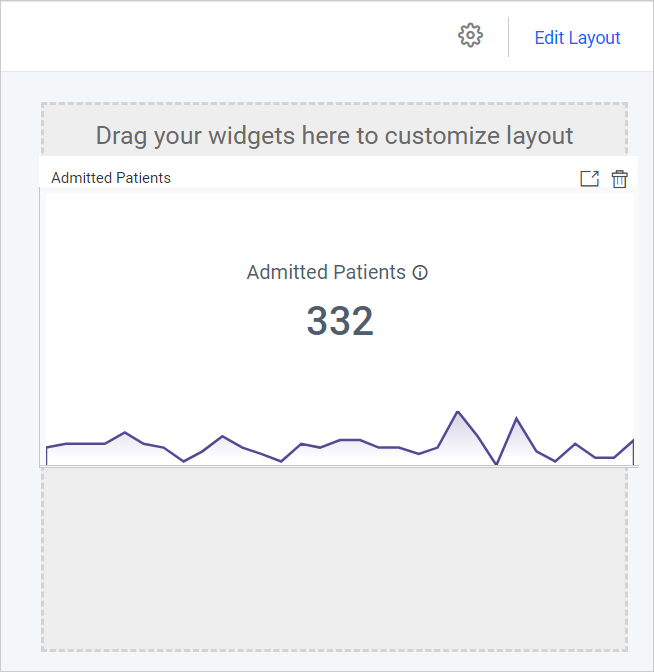
Task: Select the Admitted Patients widget header title
Action: tap(111, 178)
